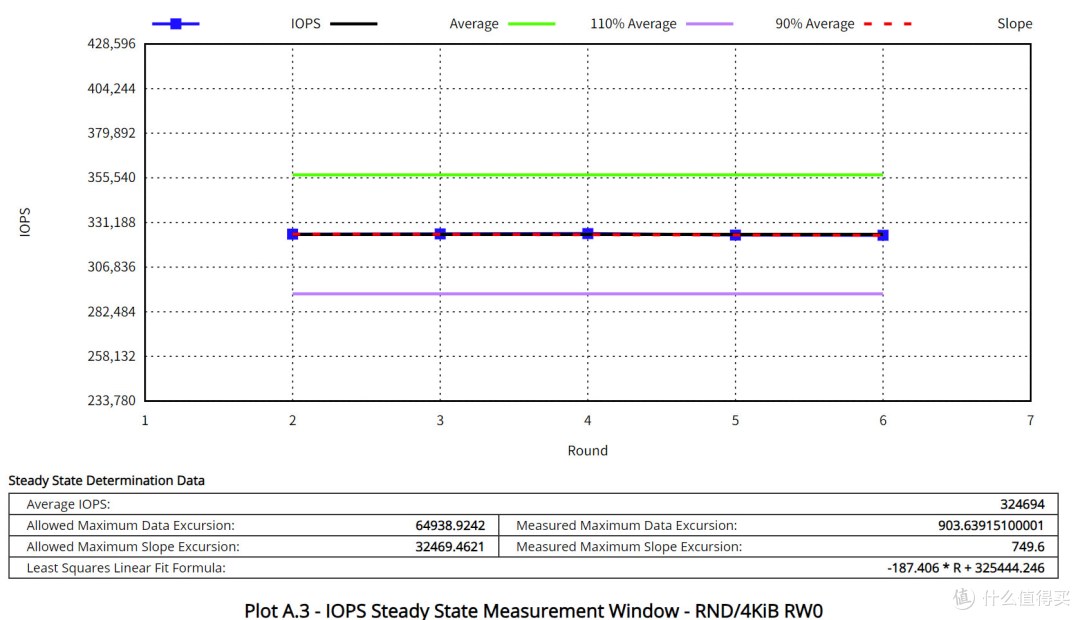1080x620 pixels.
Task: Click the formula -187.406 * R + 325444.246
Action: (x=966, y=568)
